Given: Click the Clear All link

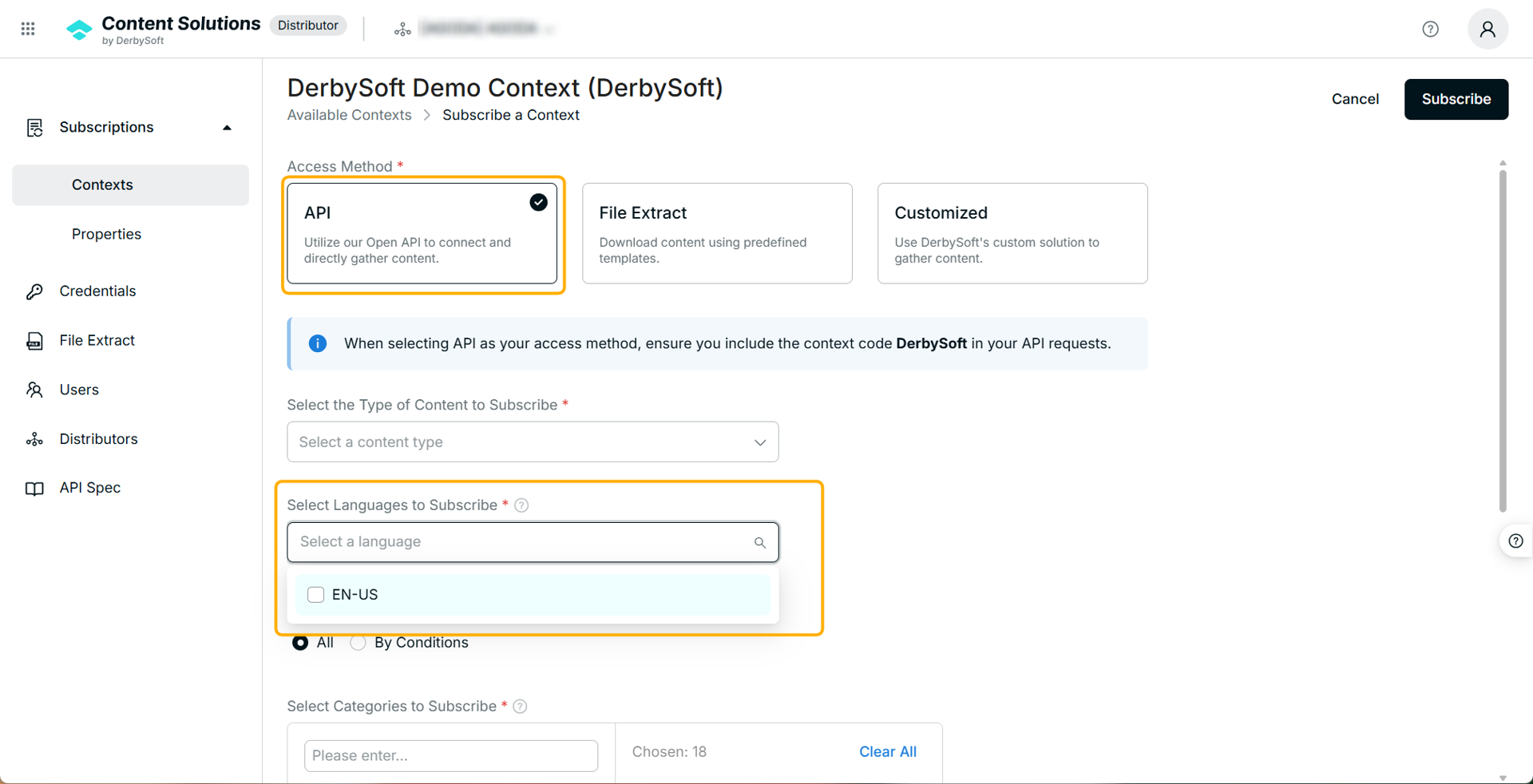Looking at the screenshot, I should [887, 752].
